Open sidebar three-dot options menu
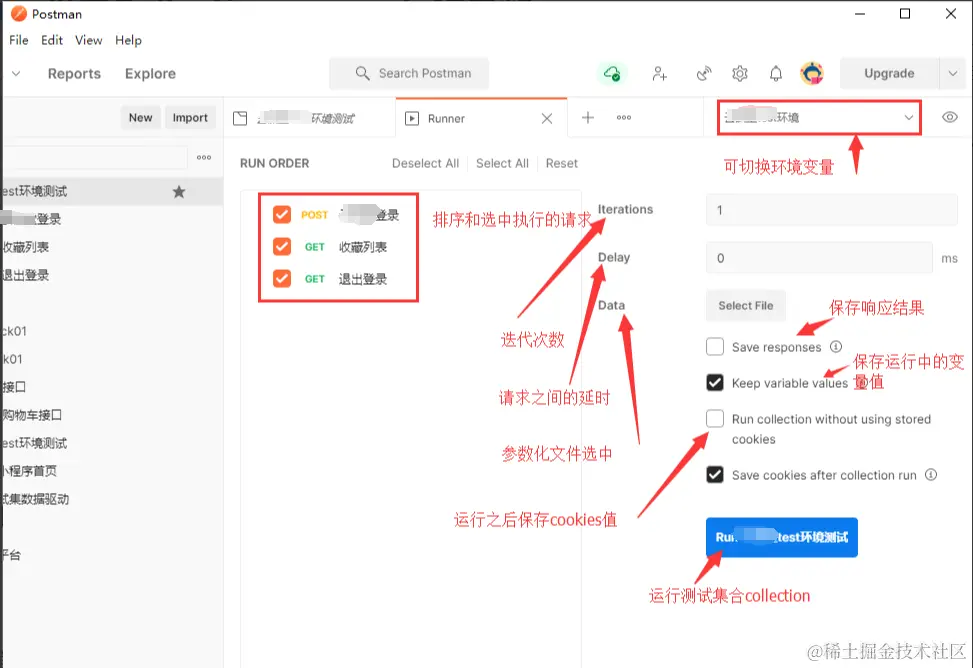973x668 pixels. pos(204,158)
